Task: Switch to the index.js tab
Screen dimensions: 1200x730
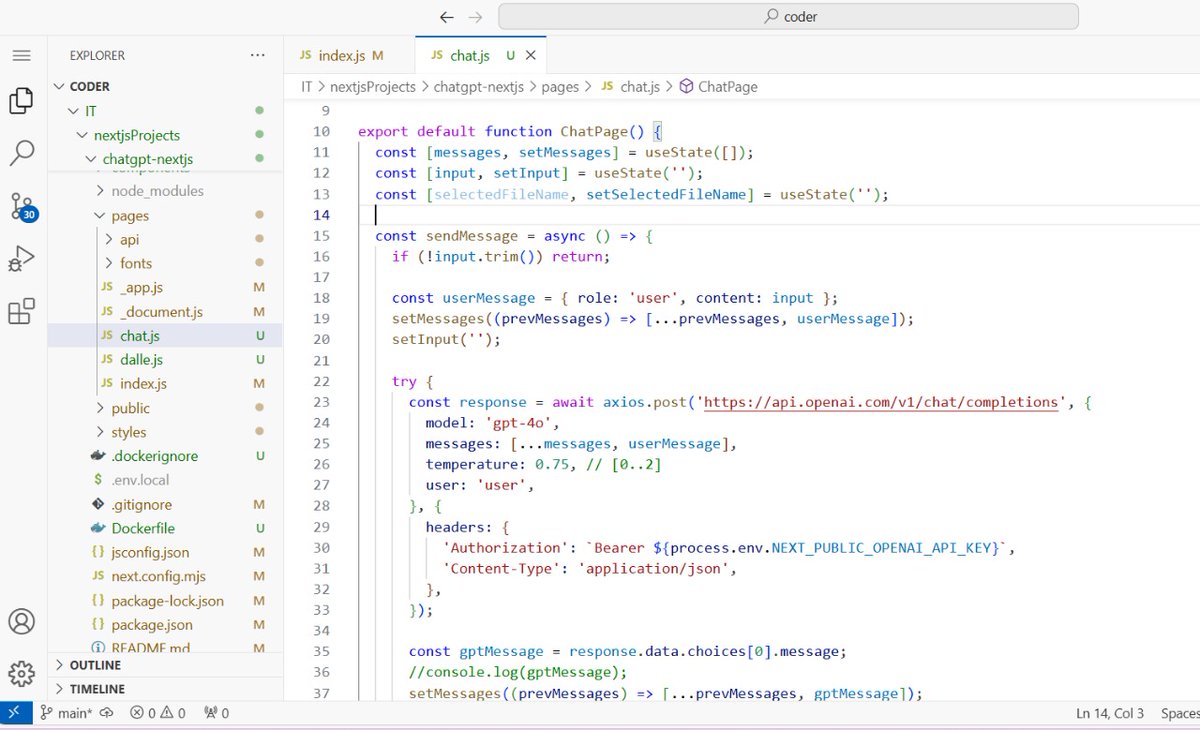Action: [x=340, y=56]
